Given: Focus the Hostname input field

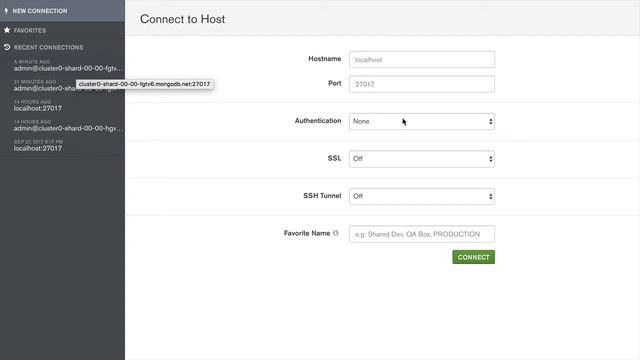Looking at the screenshot, I should point(422,60).
